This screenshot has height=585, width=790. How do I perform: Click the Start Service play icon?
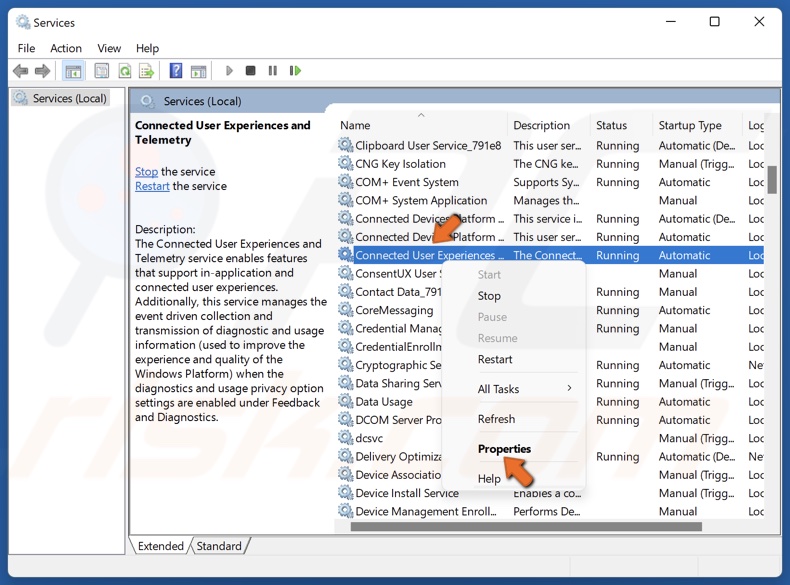coord(229,71)
